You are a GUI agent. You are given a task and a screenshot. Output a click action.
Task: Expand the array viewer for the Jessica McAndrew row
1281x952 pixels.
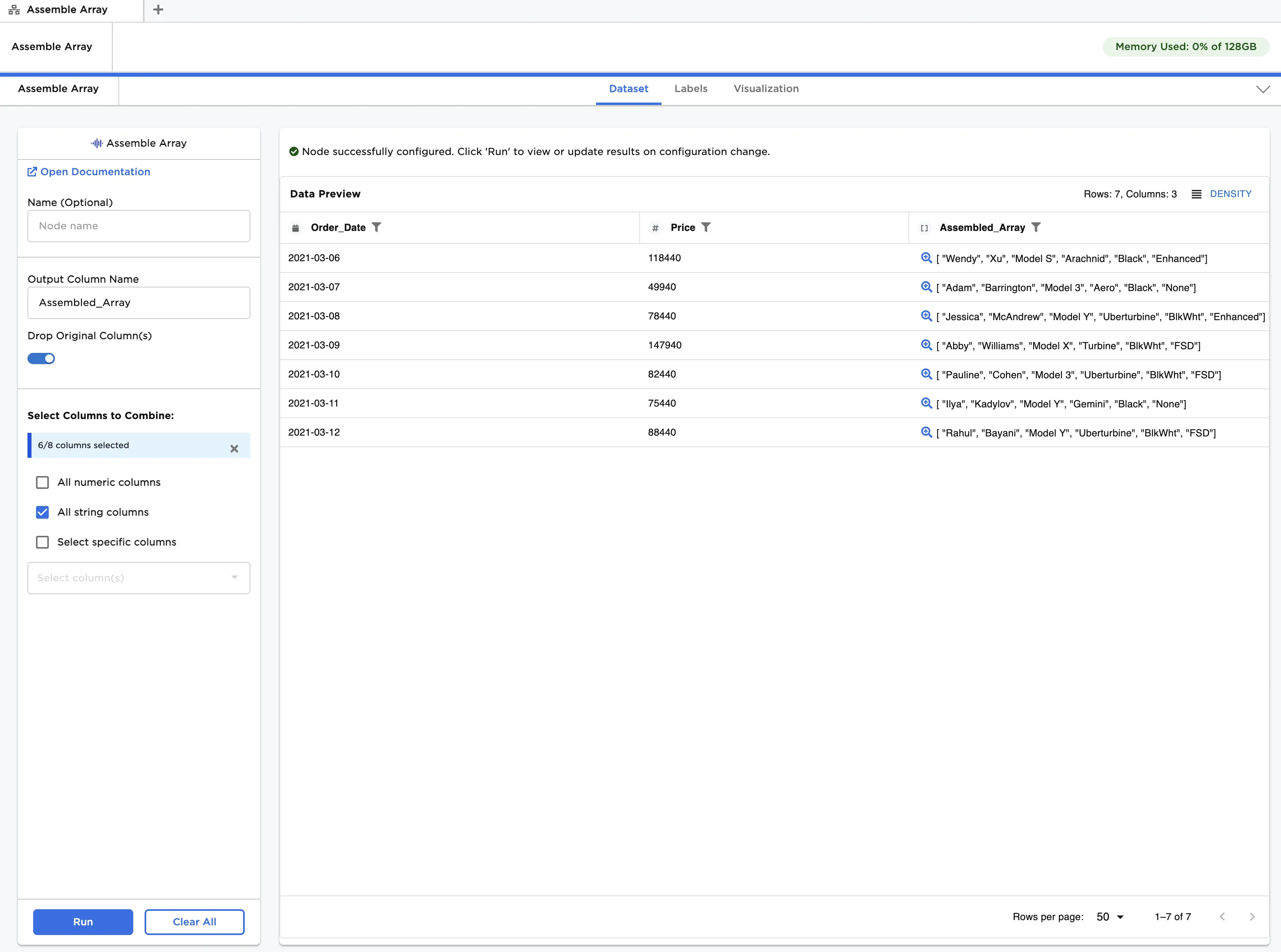click(x=926, y=316)
